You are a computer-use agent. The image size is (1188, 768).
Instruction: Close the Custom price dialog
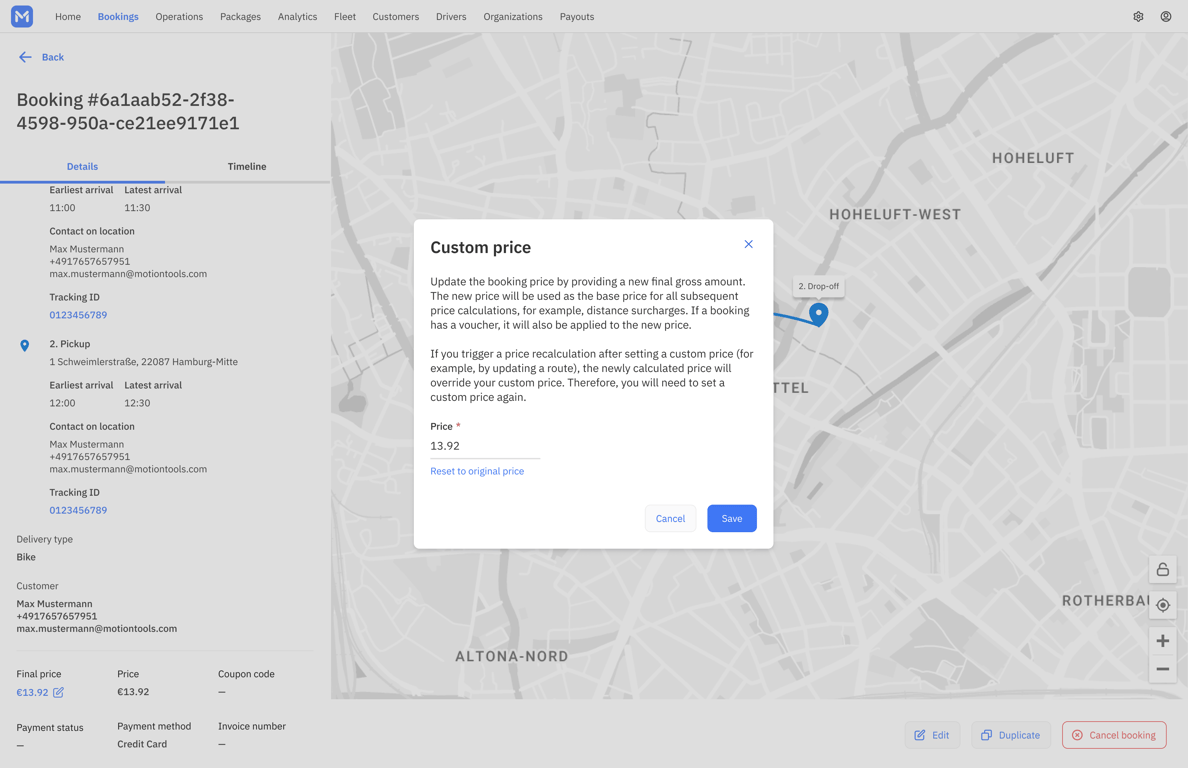[749, 244]
